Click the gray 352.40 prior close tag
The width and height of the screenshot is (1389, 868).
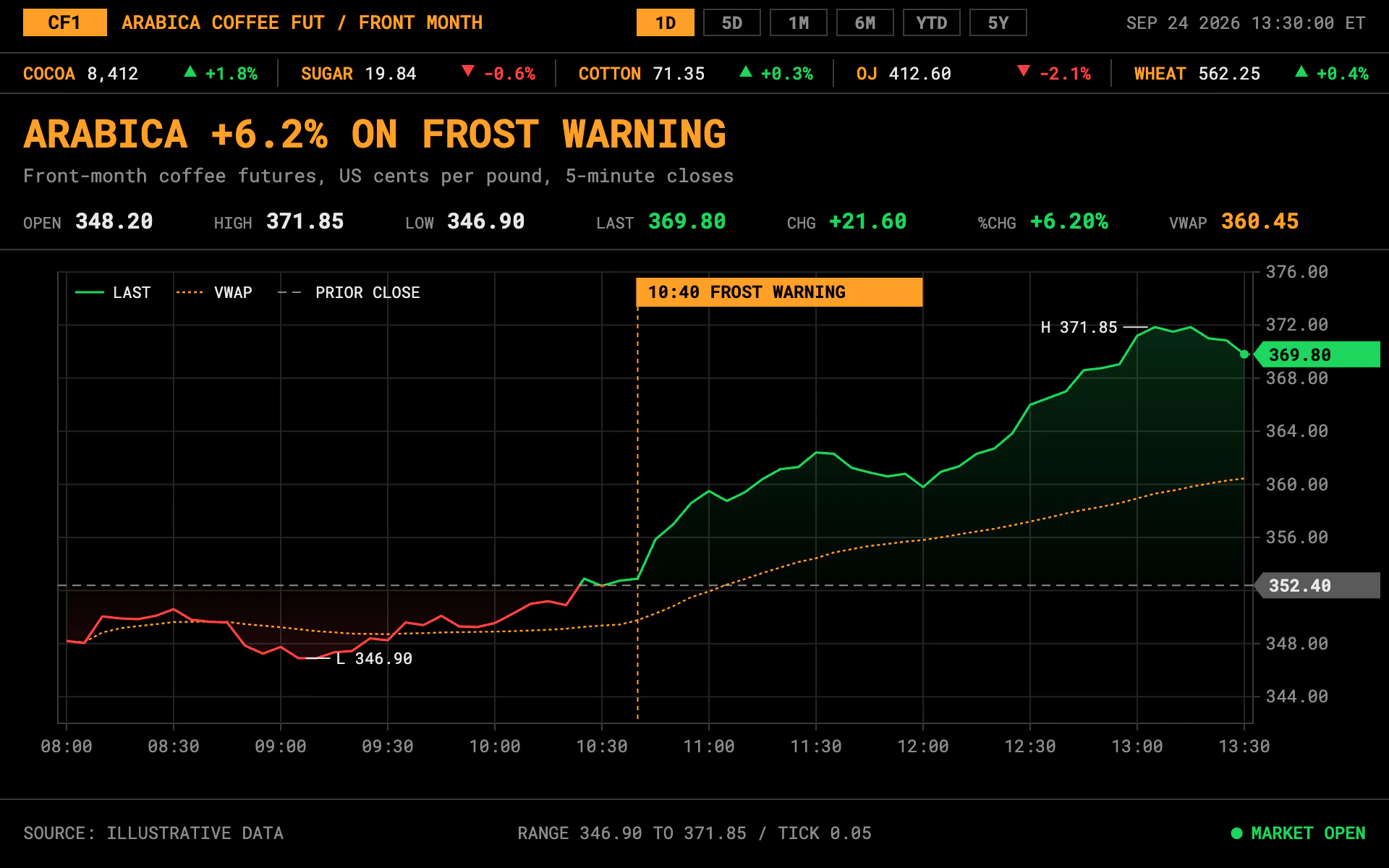[1317, 585]
